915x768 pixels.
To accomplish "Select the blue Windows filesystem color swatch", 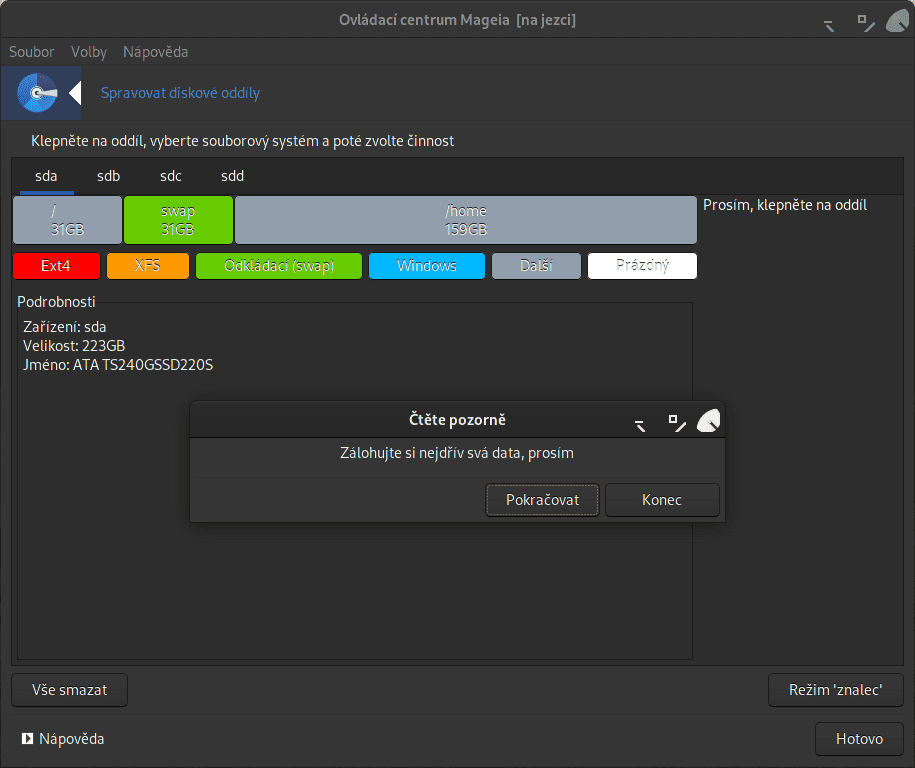I will point(426,266).
